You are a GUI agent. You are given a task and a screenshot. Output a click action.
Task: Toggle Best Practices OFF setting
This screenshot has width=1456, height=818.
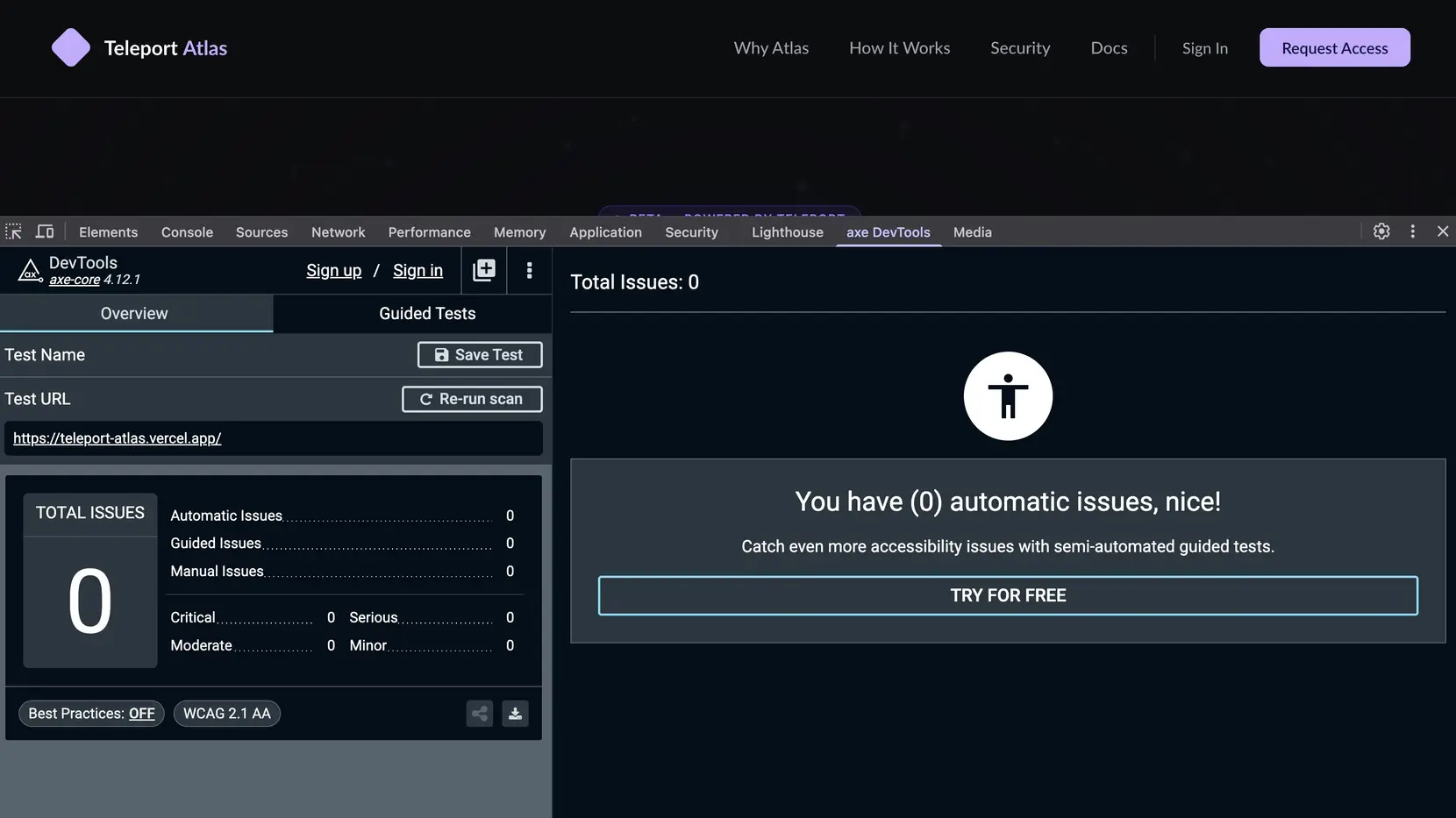[91, 714]
